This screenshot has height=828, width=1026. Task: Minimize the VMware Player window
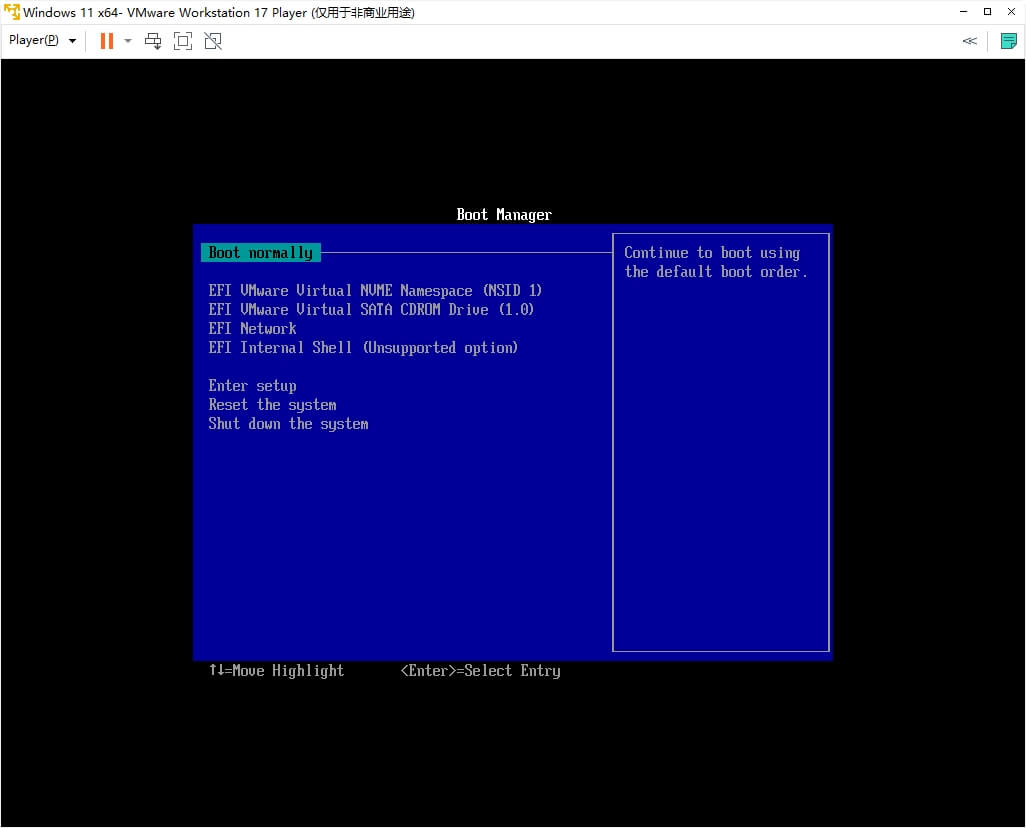[962, 12]
